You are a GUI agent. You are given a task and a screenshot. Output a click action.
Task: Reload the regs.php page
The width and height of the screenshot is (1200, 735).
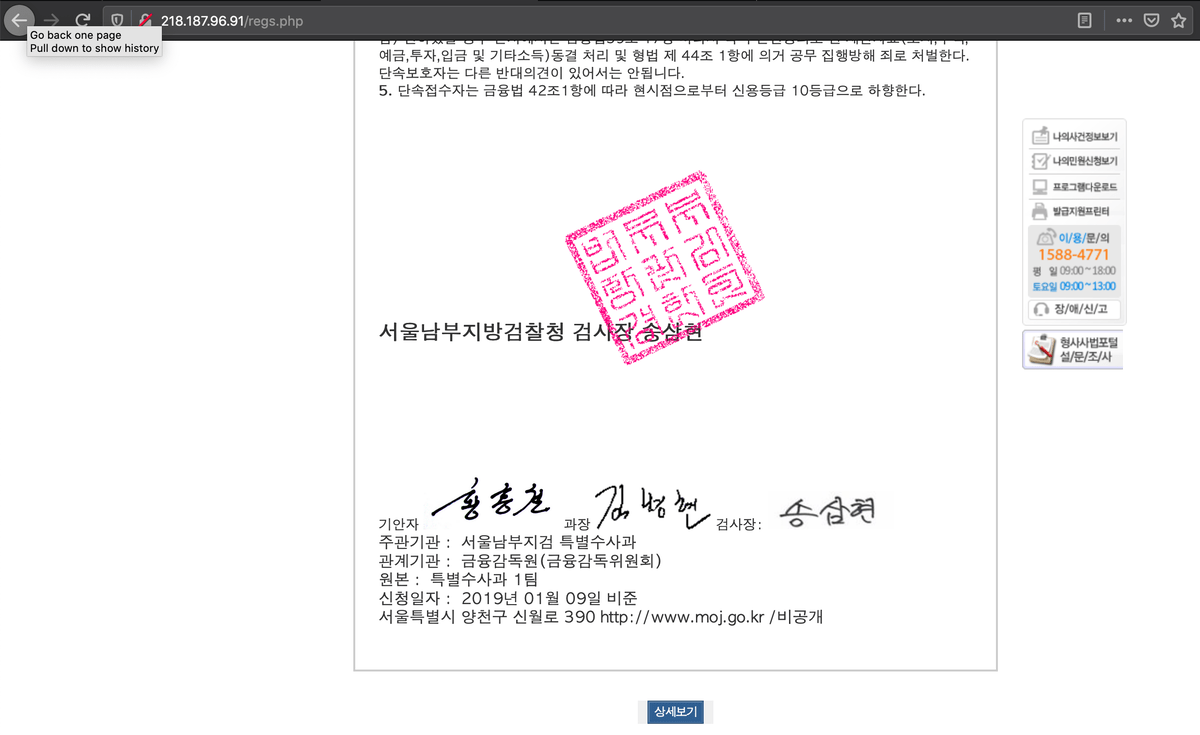[x=83, y=19]
